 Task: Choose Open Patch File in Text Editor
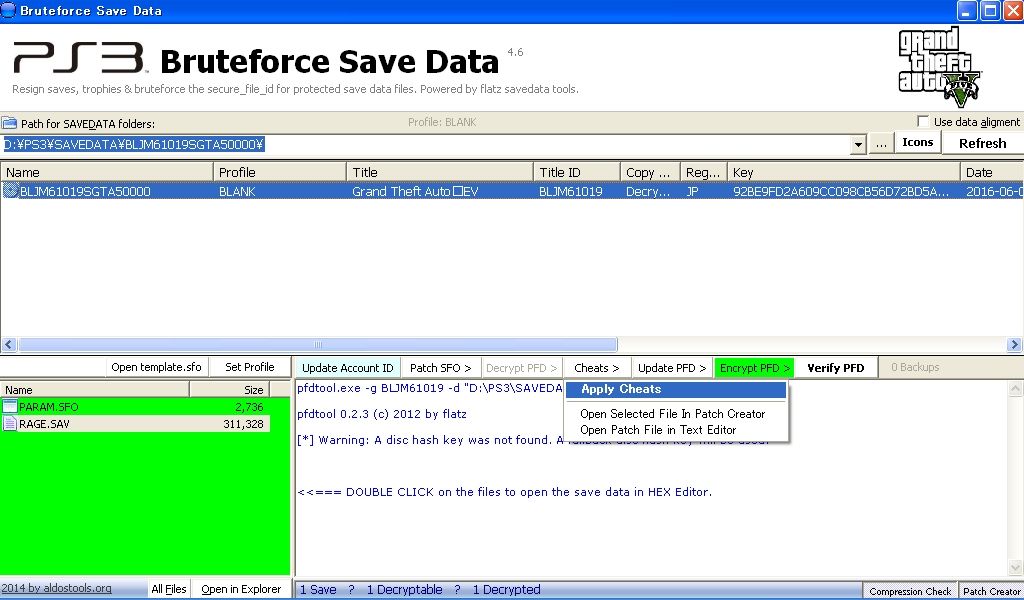coord(658,430)
